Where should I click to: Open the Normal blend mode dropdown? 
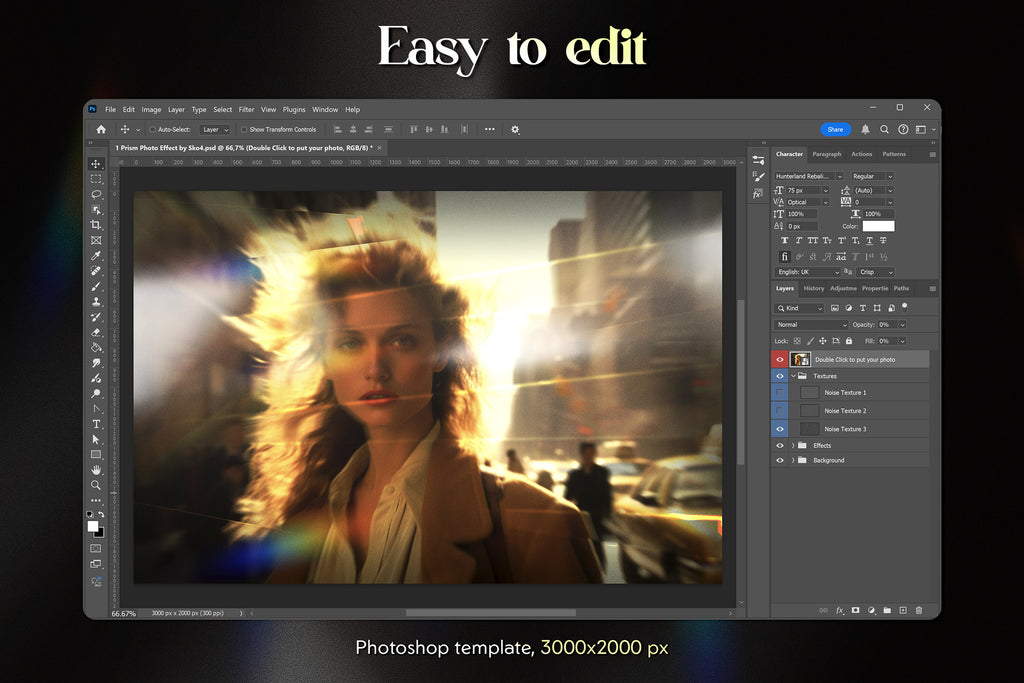pyautogui.click(x=812, y=325)
